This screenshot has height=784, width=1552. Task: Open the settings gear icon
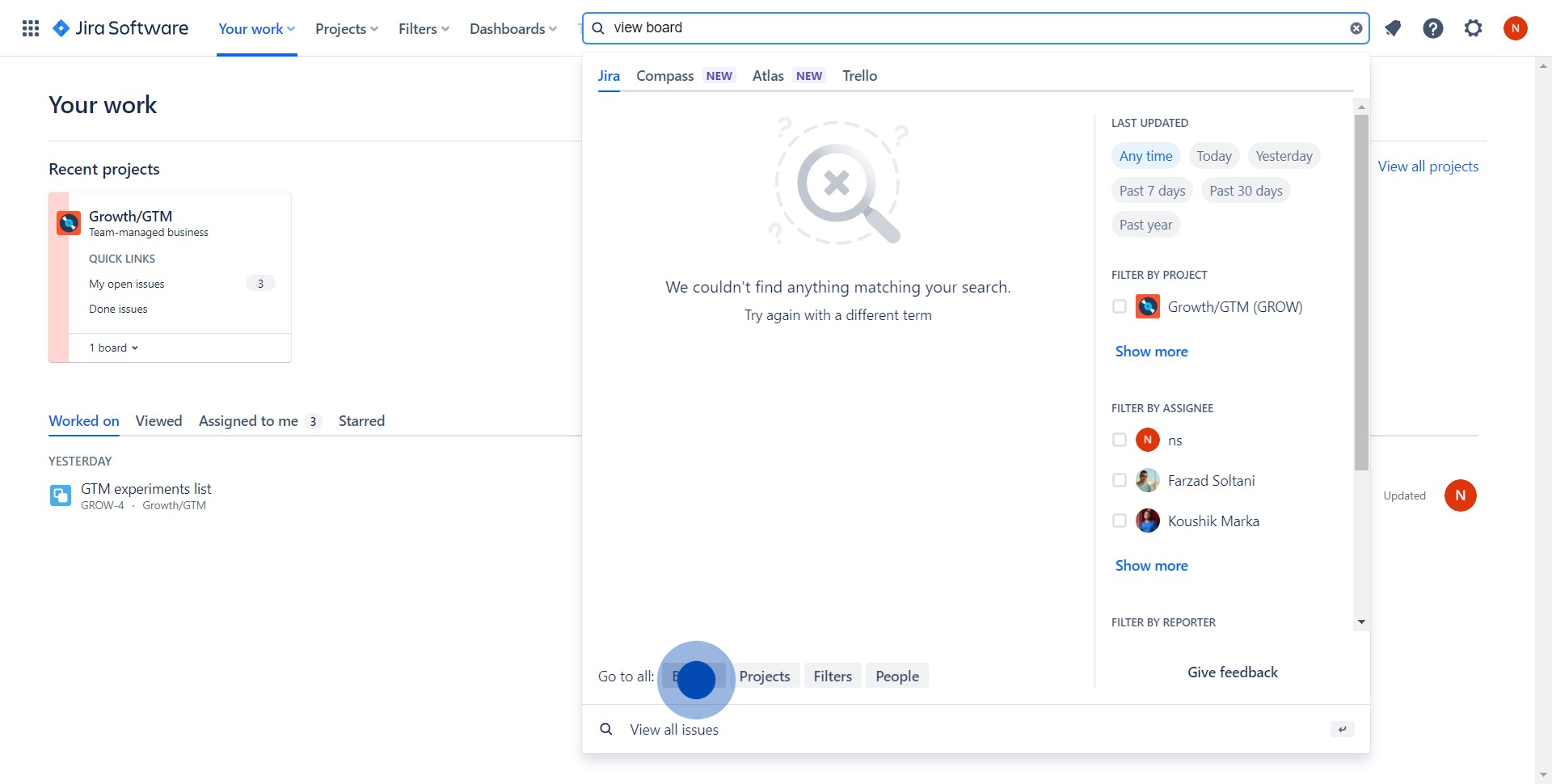click(1474, 28)
